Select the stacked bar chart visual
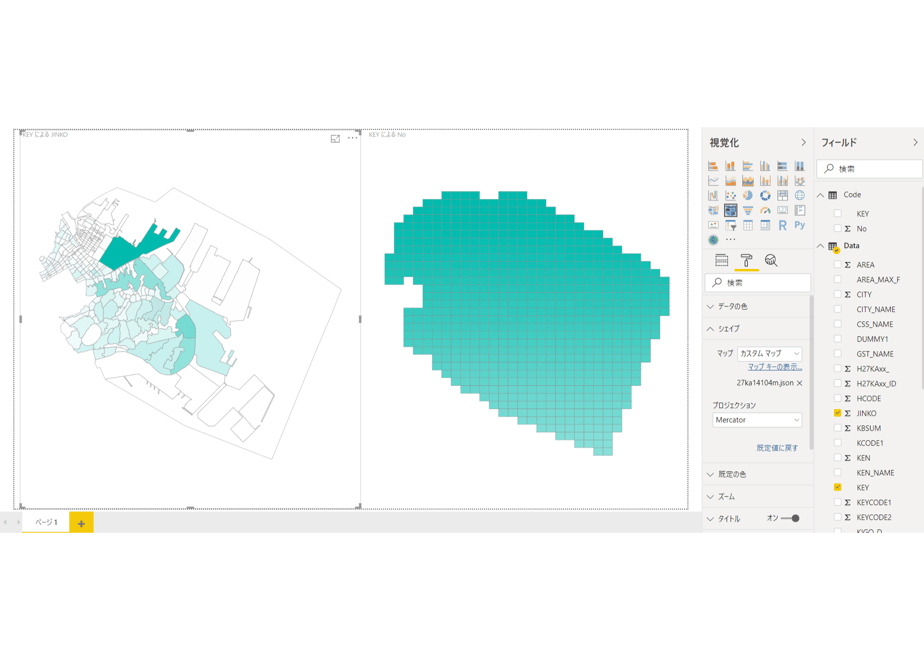The image size is (924, 660). [x=713, y=166]
